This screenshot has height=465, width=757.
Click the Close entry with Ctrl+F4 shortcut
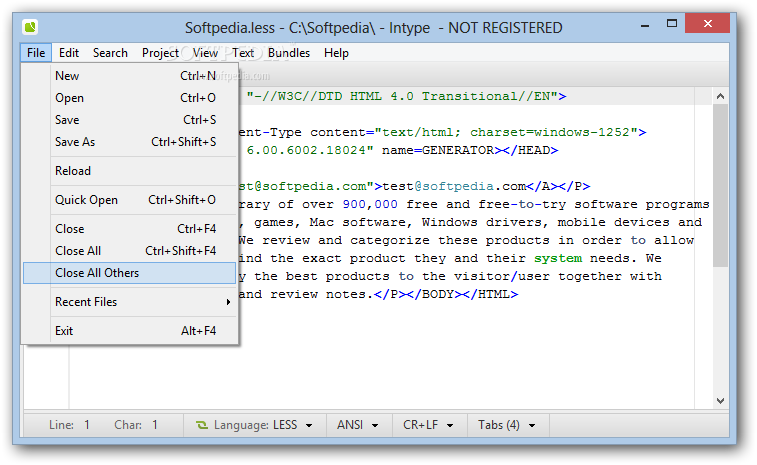pos(129,229)
